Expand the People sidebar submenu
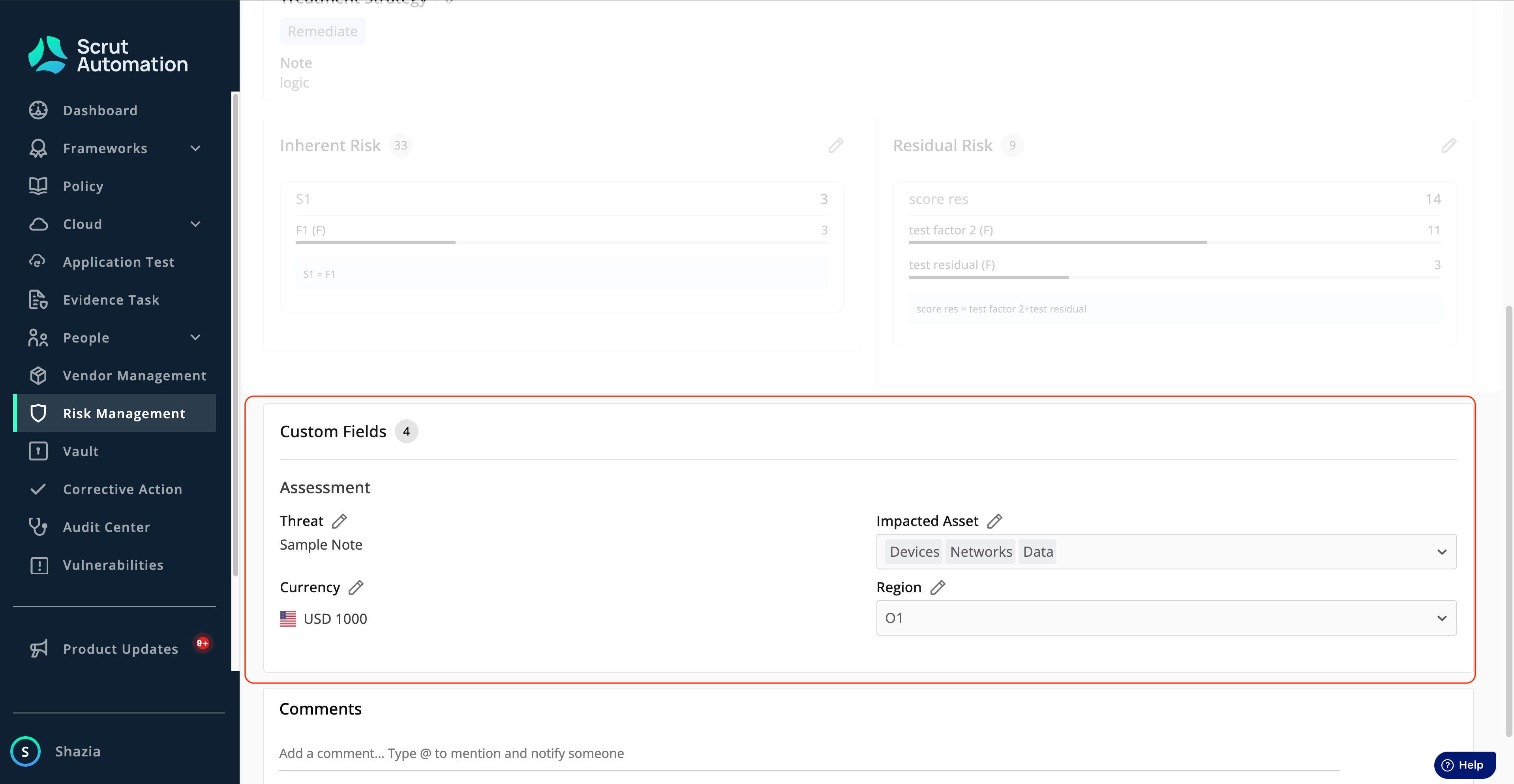 [196, 338]
